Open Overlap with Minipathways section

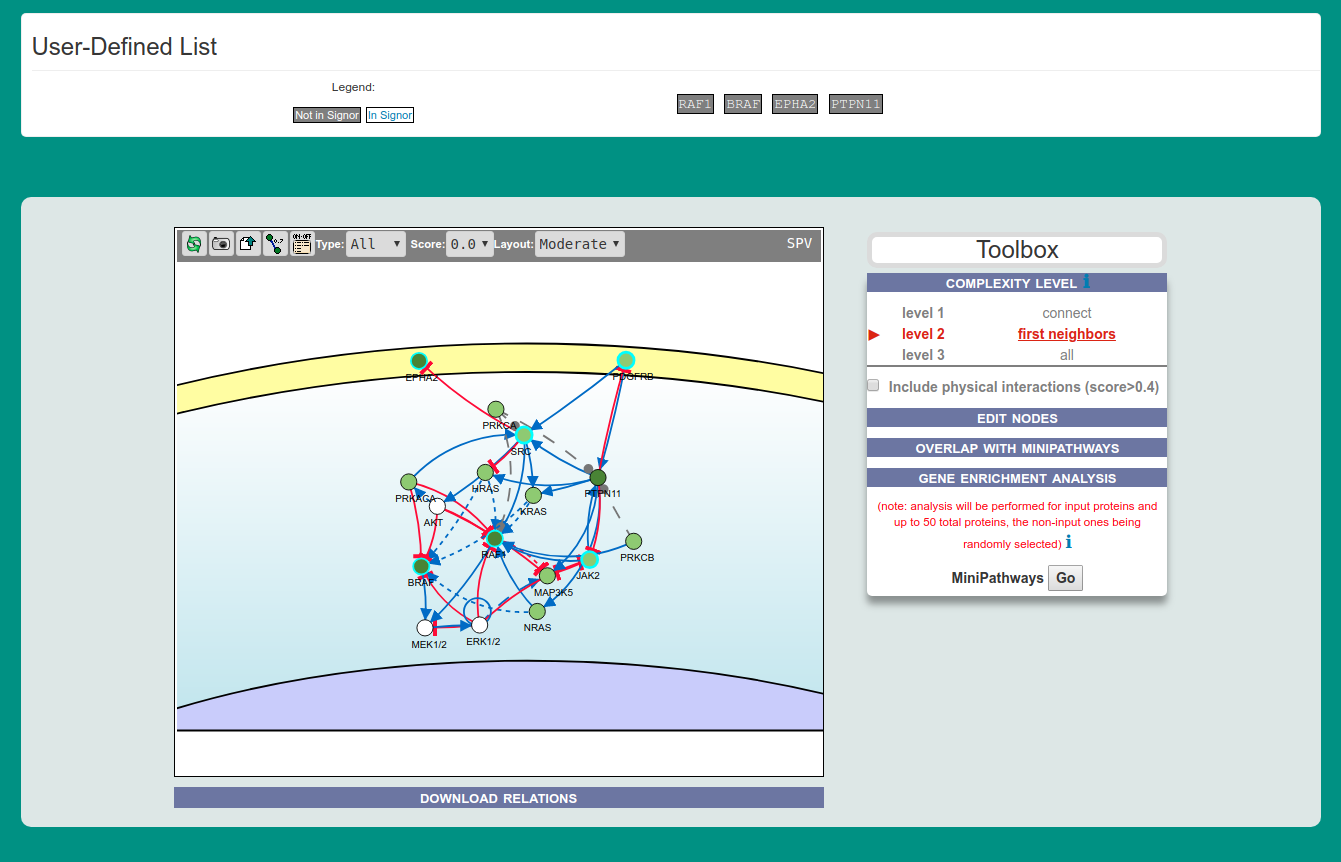point(1017,448)
